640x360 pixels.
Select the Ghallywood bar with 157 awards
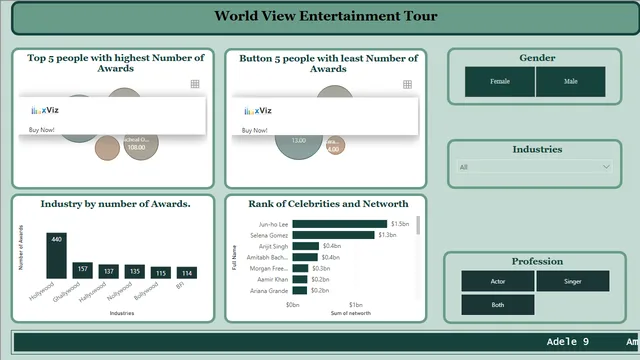(82, 270)
